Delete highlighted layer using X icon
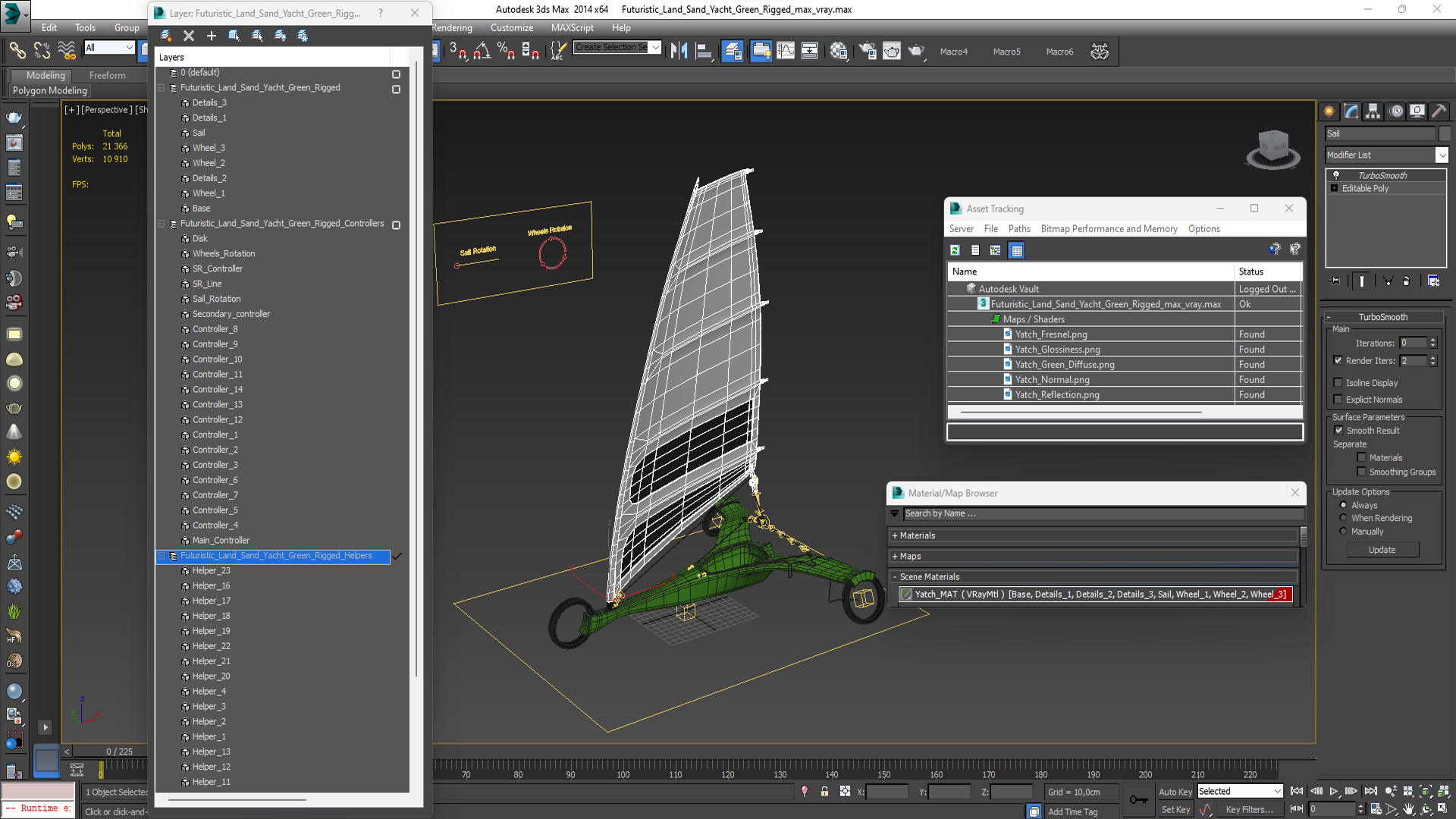 [x=189, y=36]
